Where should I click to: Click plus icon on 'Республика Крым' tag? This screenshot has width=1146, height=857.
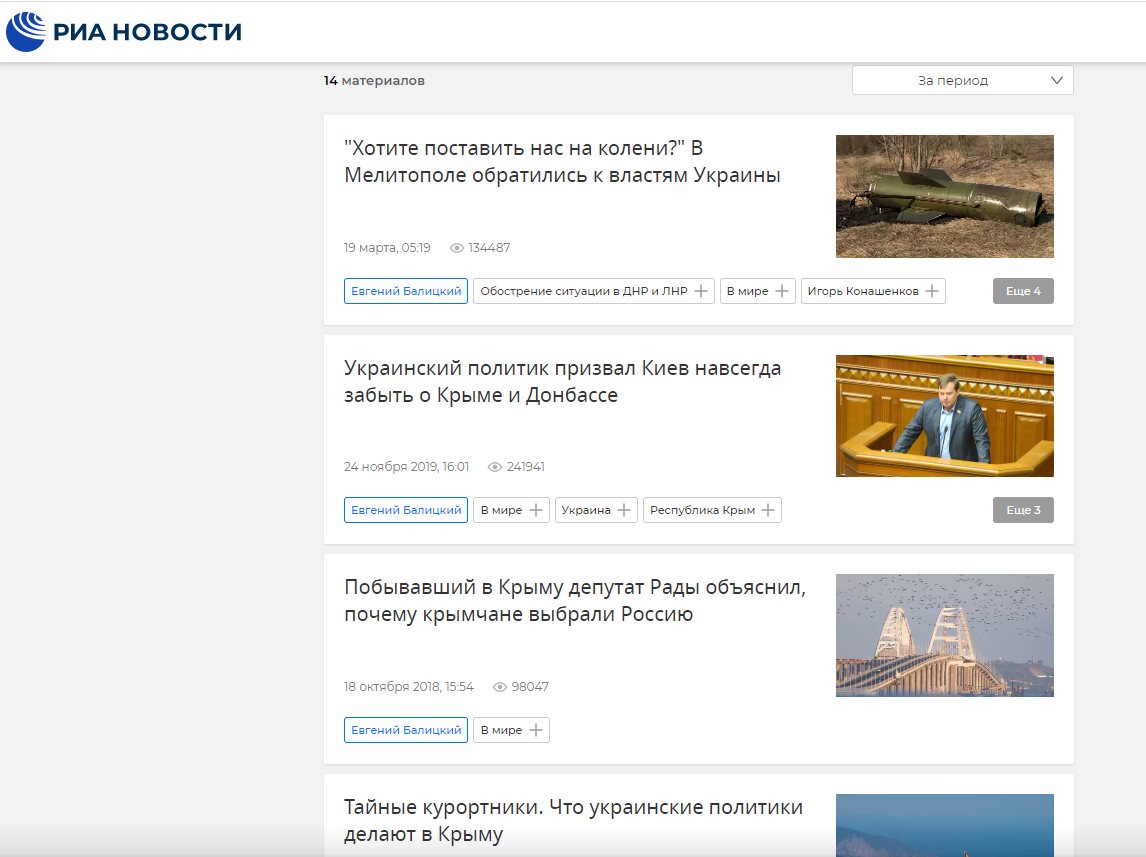click(x=768, y=510)
